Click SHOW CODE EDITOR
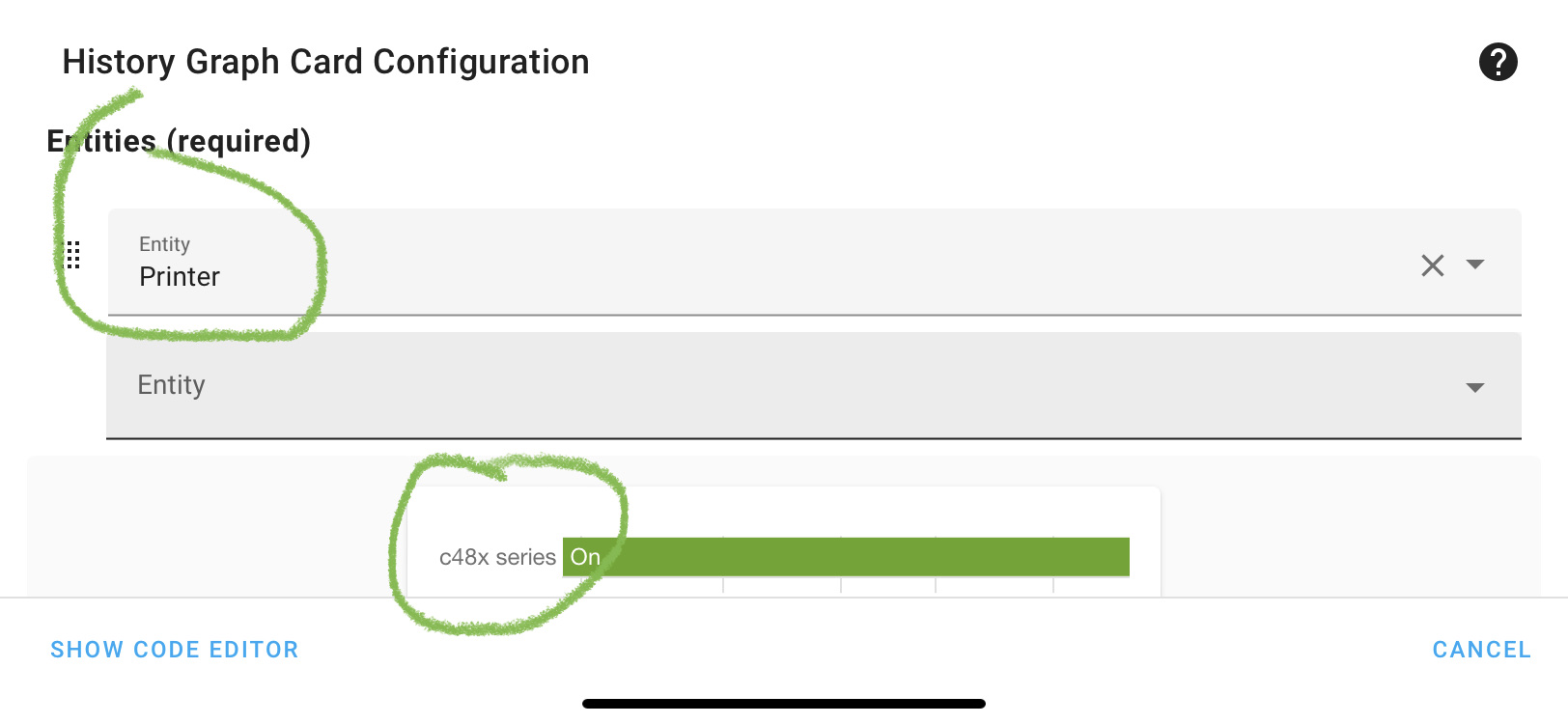 click(x=175, y=650)
